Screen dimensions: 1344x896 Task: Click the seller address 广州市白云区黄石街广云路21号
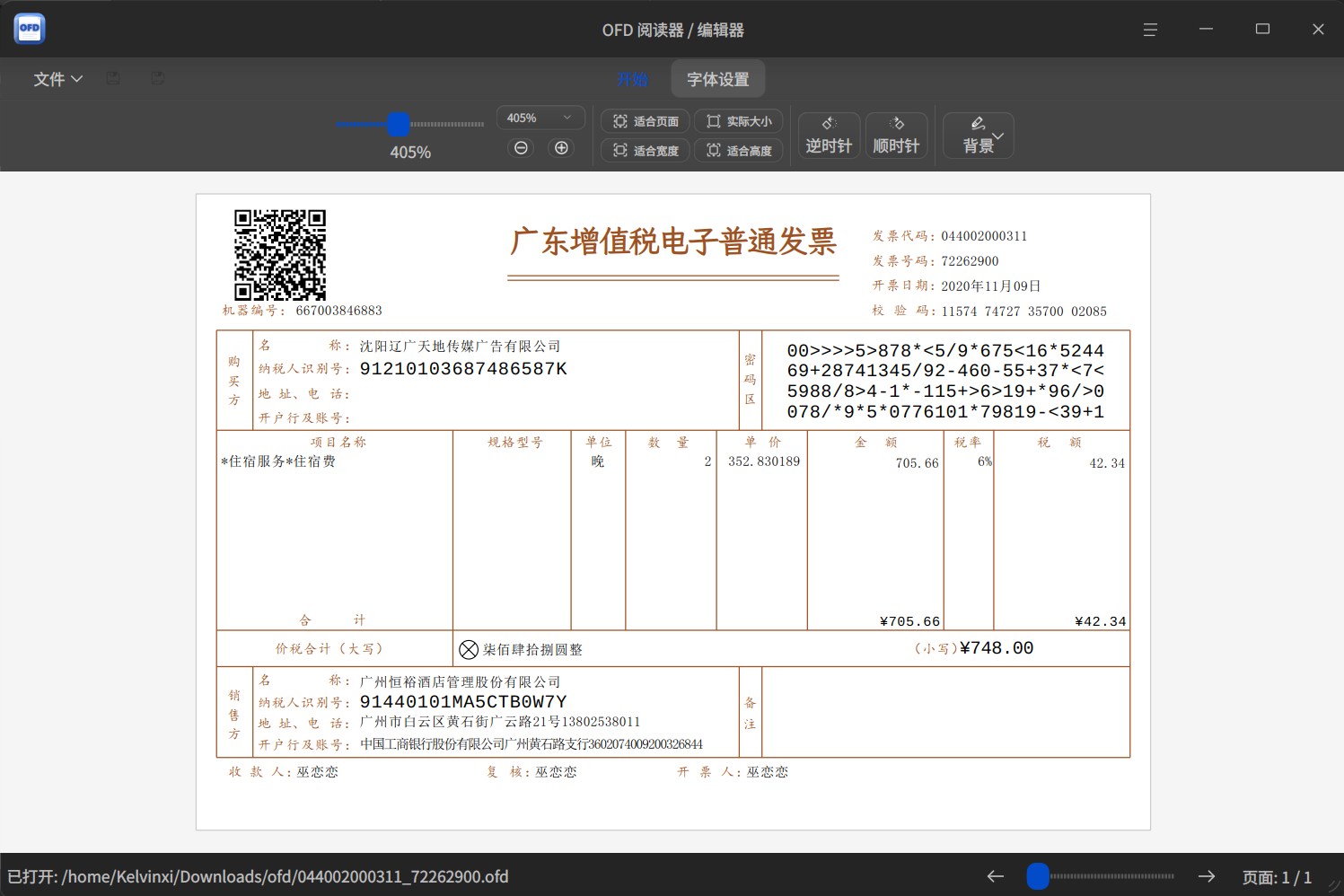pyautogui.click(x=460, y=722)
